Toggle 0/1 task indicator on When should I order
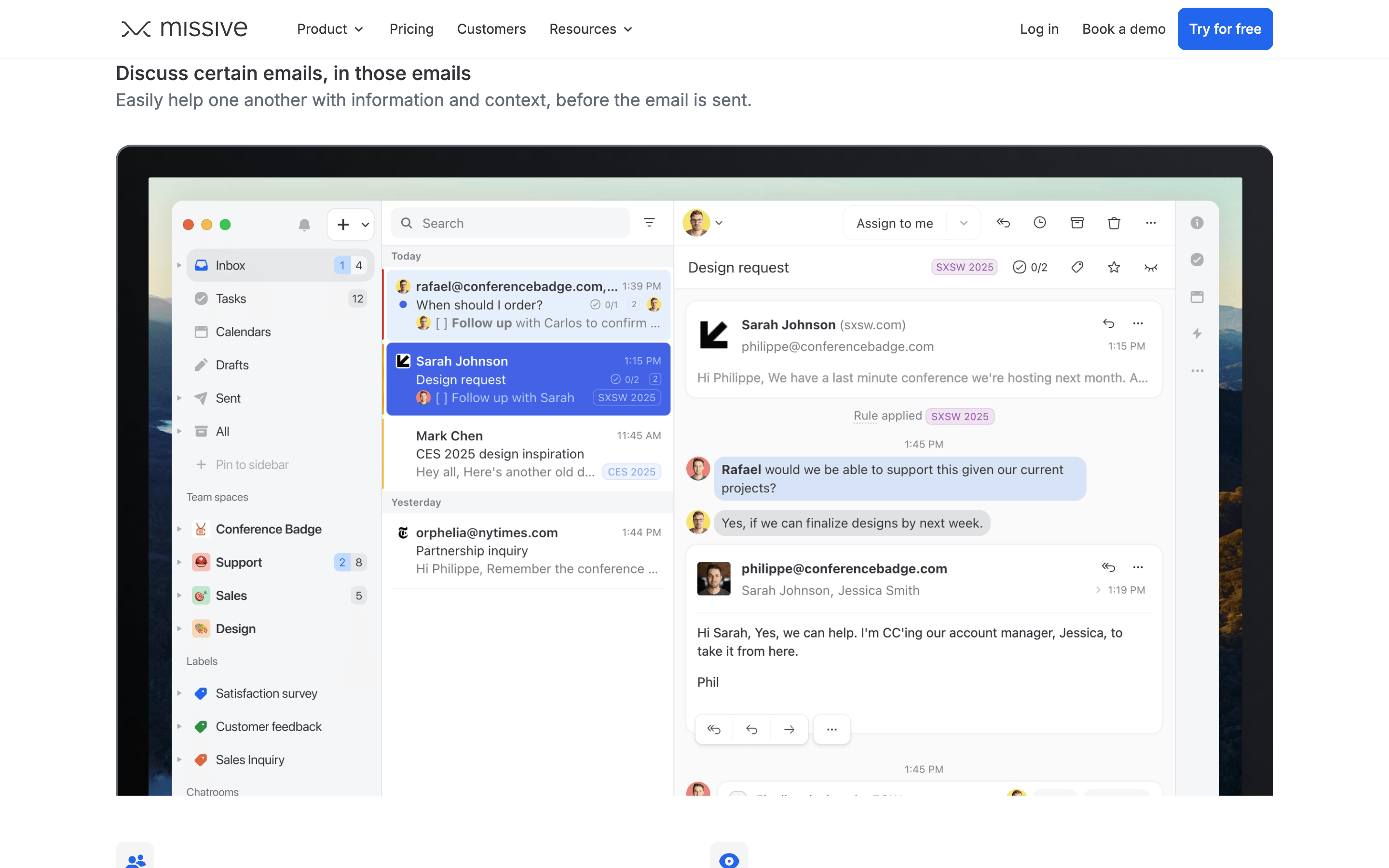The image size is (1389, 868). point(604,305)
